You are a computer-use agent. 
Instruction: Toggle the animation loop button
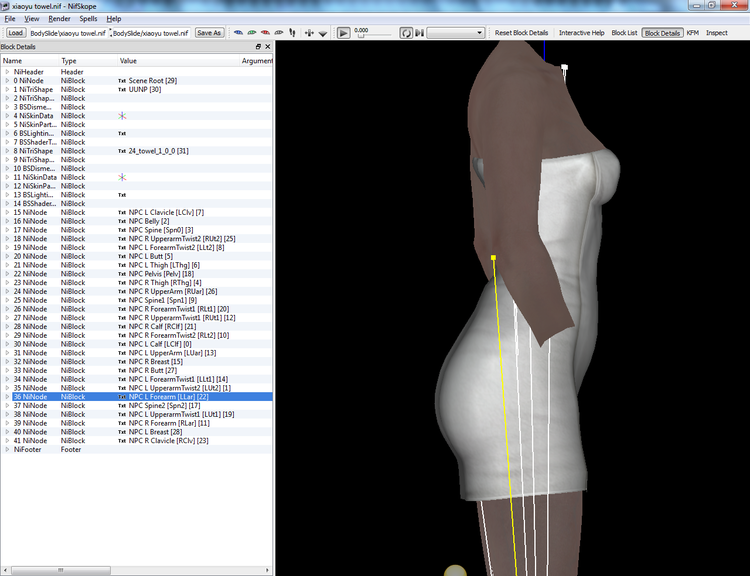(x=406, y=33)
